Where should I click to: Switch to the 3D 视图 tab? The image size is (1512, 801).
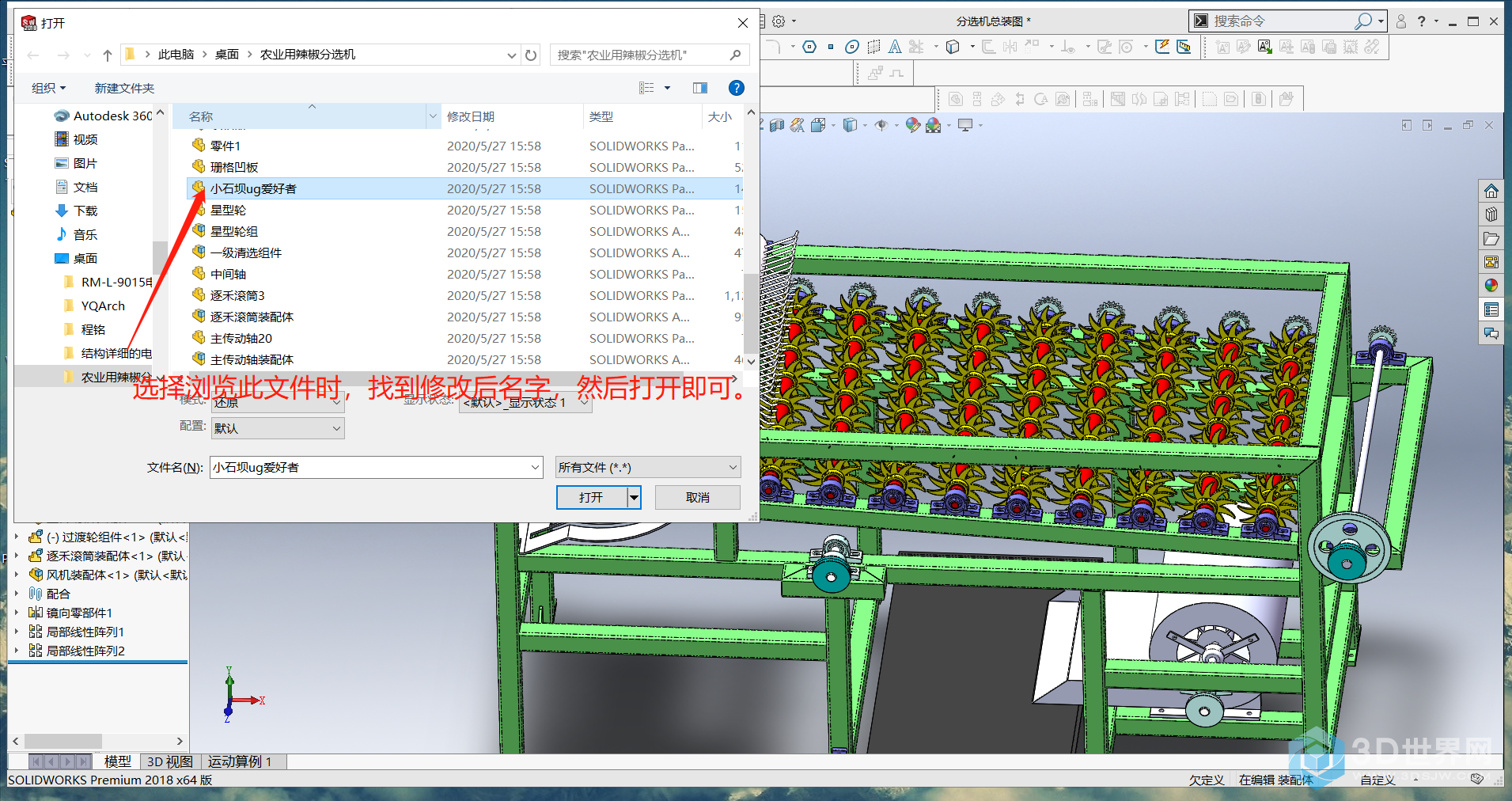[x=170, y=761]
